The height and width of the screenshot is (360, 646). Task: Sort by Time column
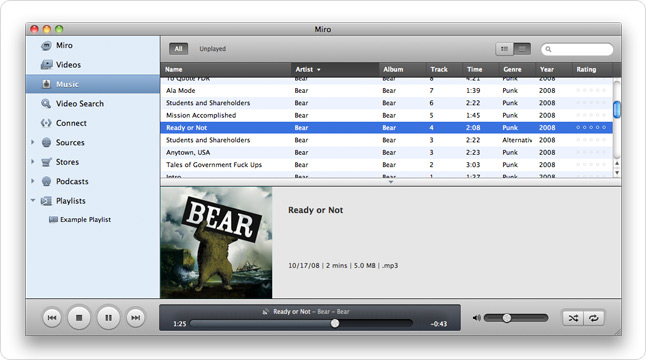coord(480,69)
